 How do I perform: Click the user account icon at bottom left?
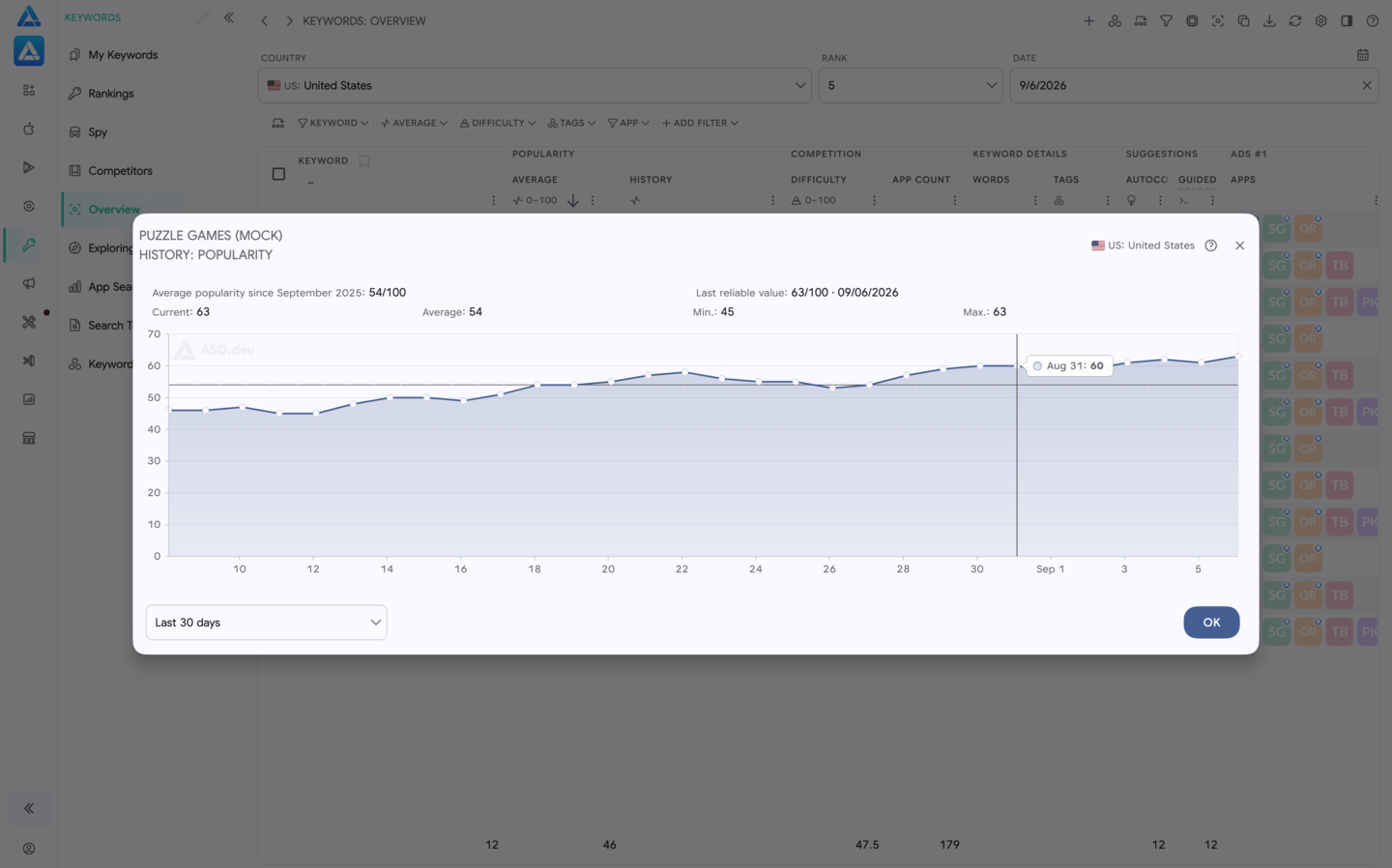click(x=29, y=849)
